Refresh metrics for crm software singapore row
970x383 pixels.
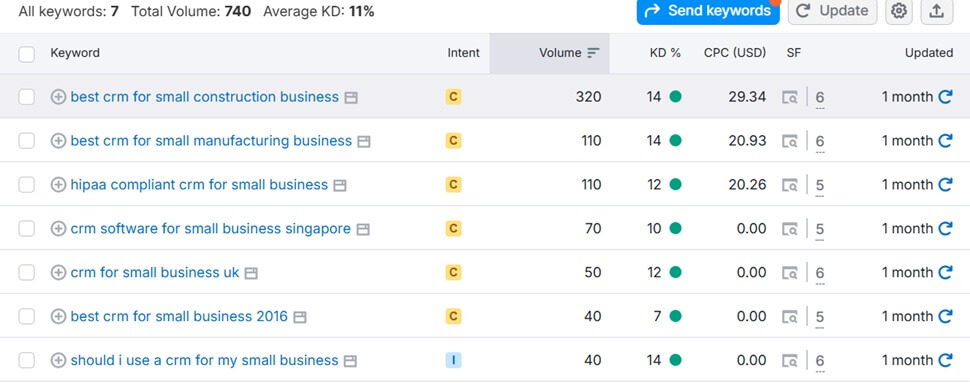click(x=945, y=229)
